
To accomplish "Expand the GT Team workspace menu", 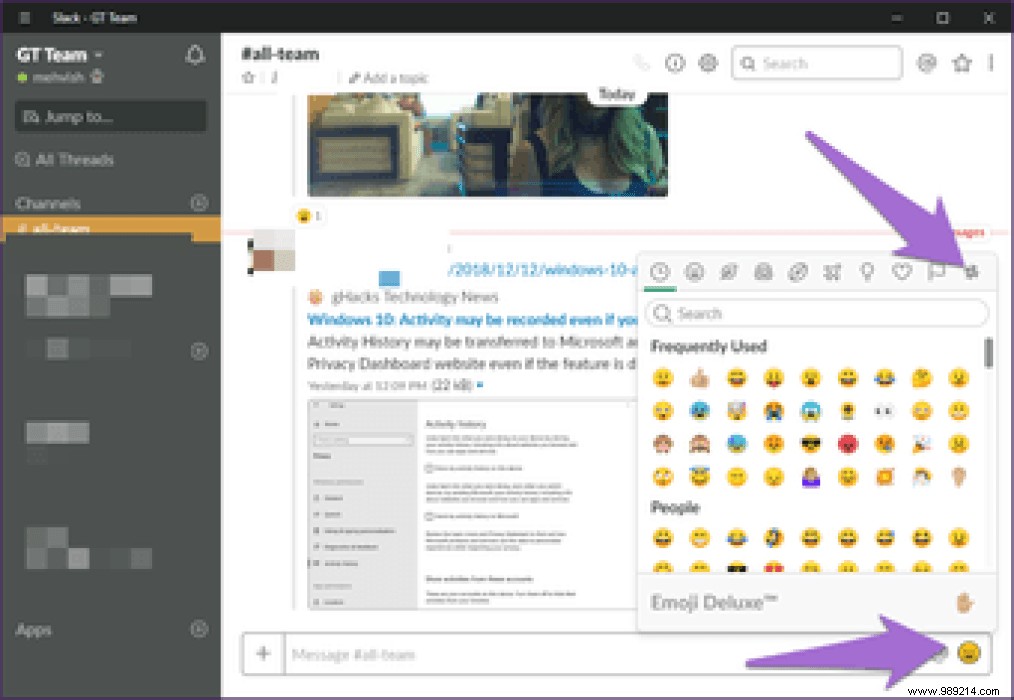I will (57, 53).
